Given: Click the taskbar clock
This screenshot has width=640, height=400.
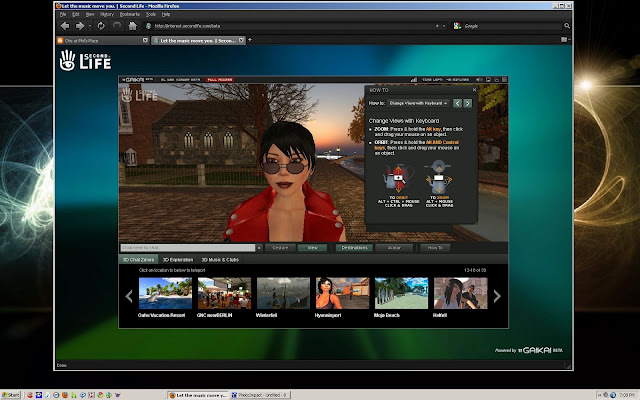Looking at the screenshot, I should (627, 395).
